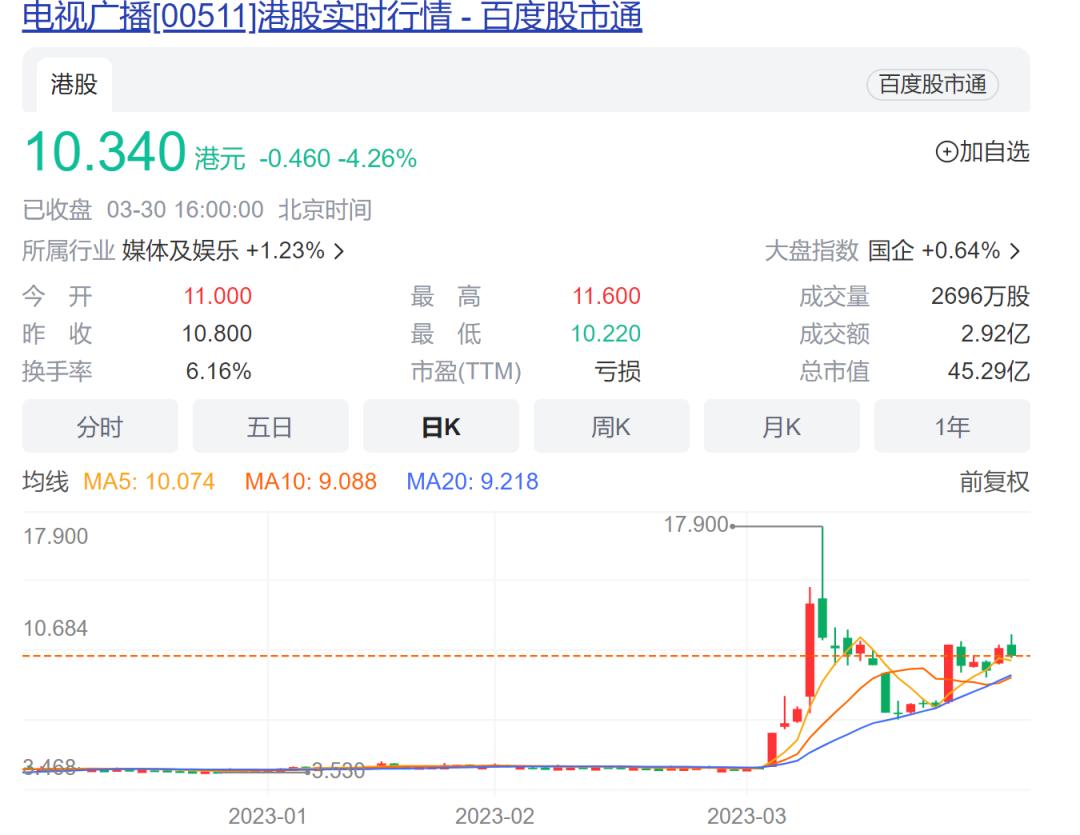Click the 均线 label on the chart toolbar
The height and width of the screenshot is (835, 1080).
coord(46,481)
